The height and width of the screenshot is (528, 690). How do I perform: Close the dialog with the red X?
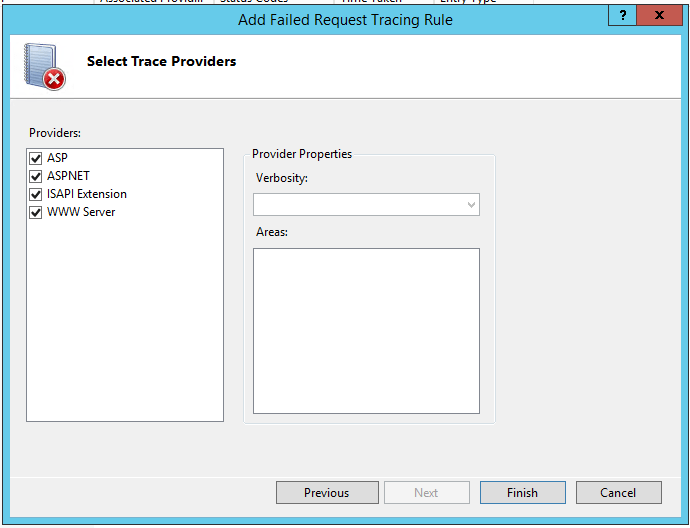pos(659,15)
